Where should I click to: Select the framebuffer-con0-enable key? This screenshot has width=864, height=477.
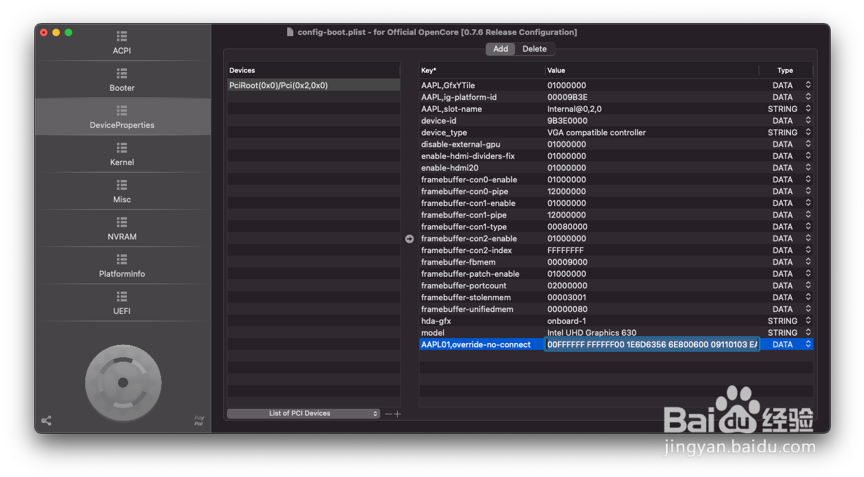pos(469,180)
